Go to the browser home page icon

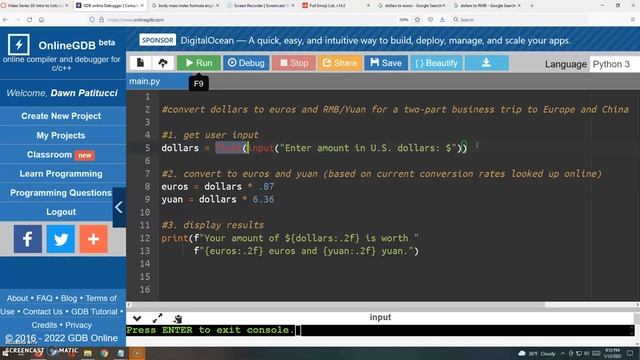click(41, 20)
